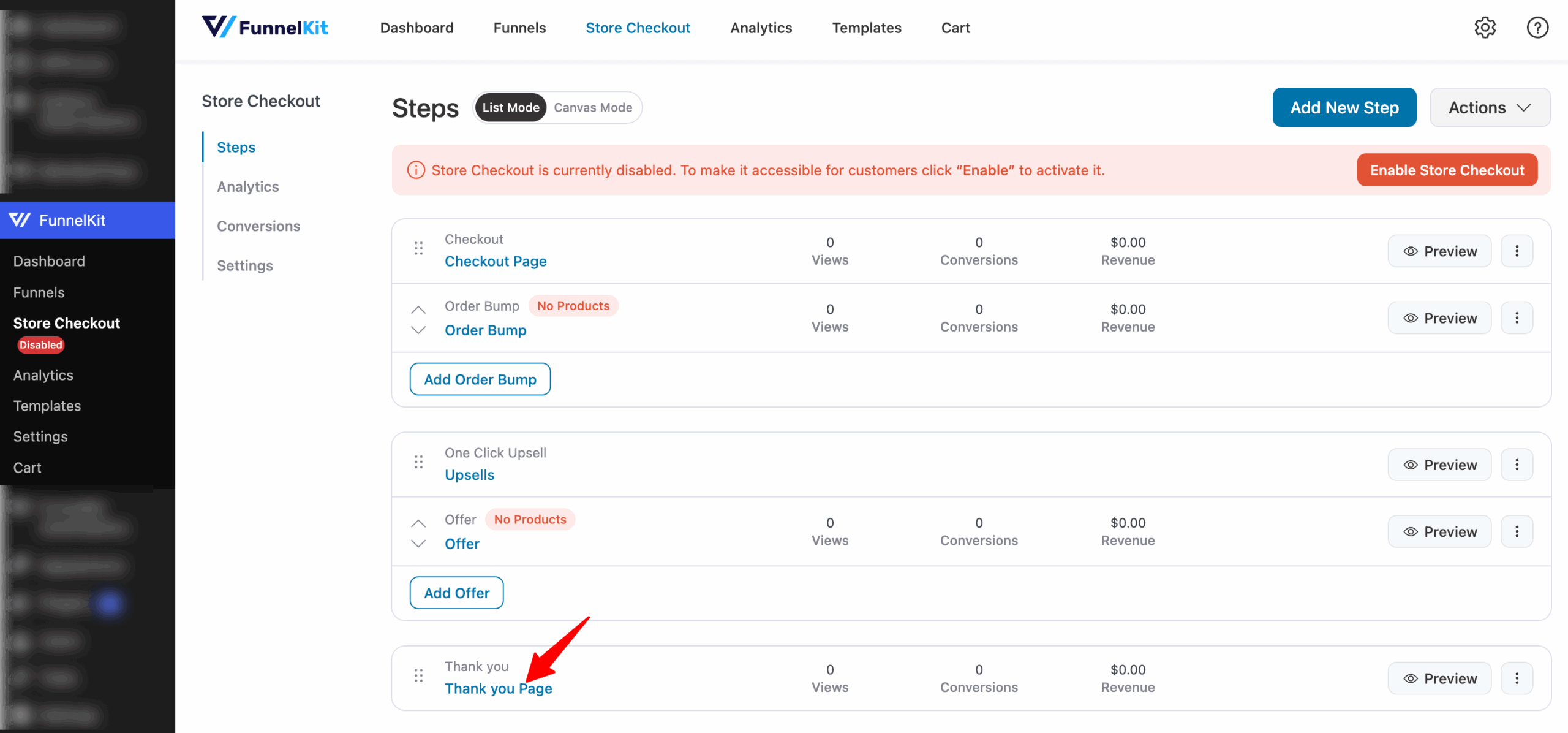Move Offer down with chevron arrow
This screenshot has width=1568, height=733.
pyautogui.click(x=418, y=544)
